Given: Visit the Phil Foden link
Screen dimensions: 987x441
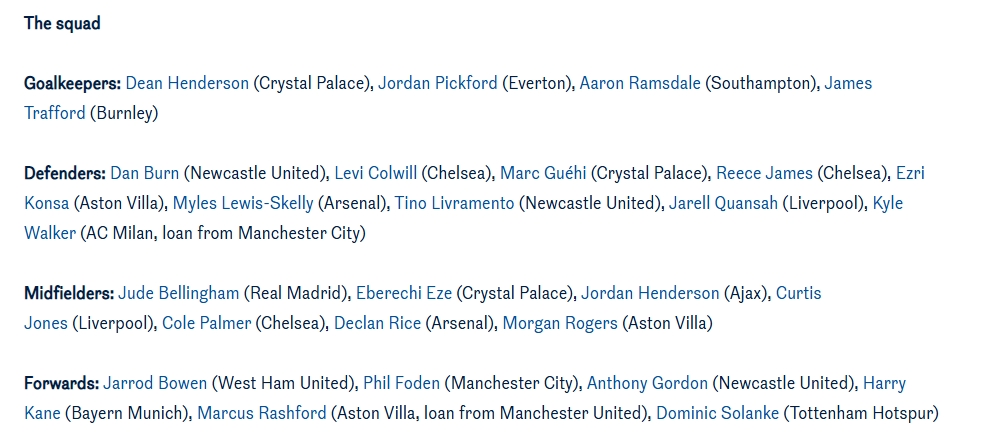Looking at the screenshot, I should click(x=402, y=383).
